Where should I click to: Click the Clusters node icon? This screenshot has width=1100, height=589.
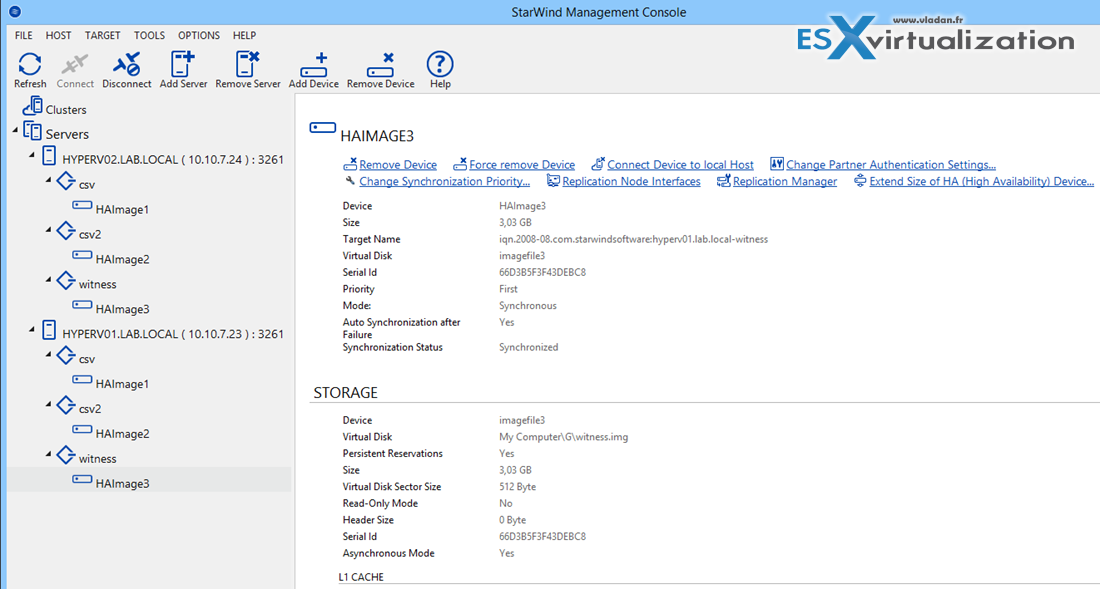point(32,107)
